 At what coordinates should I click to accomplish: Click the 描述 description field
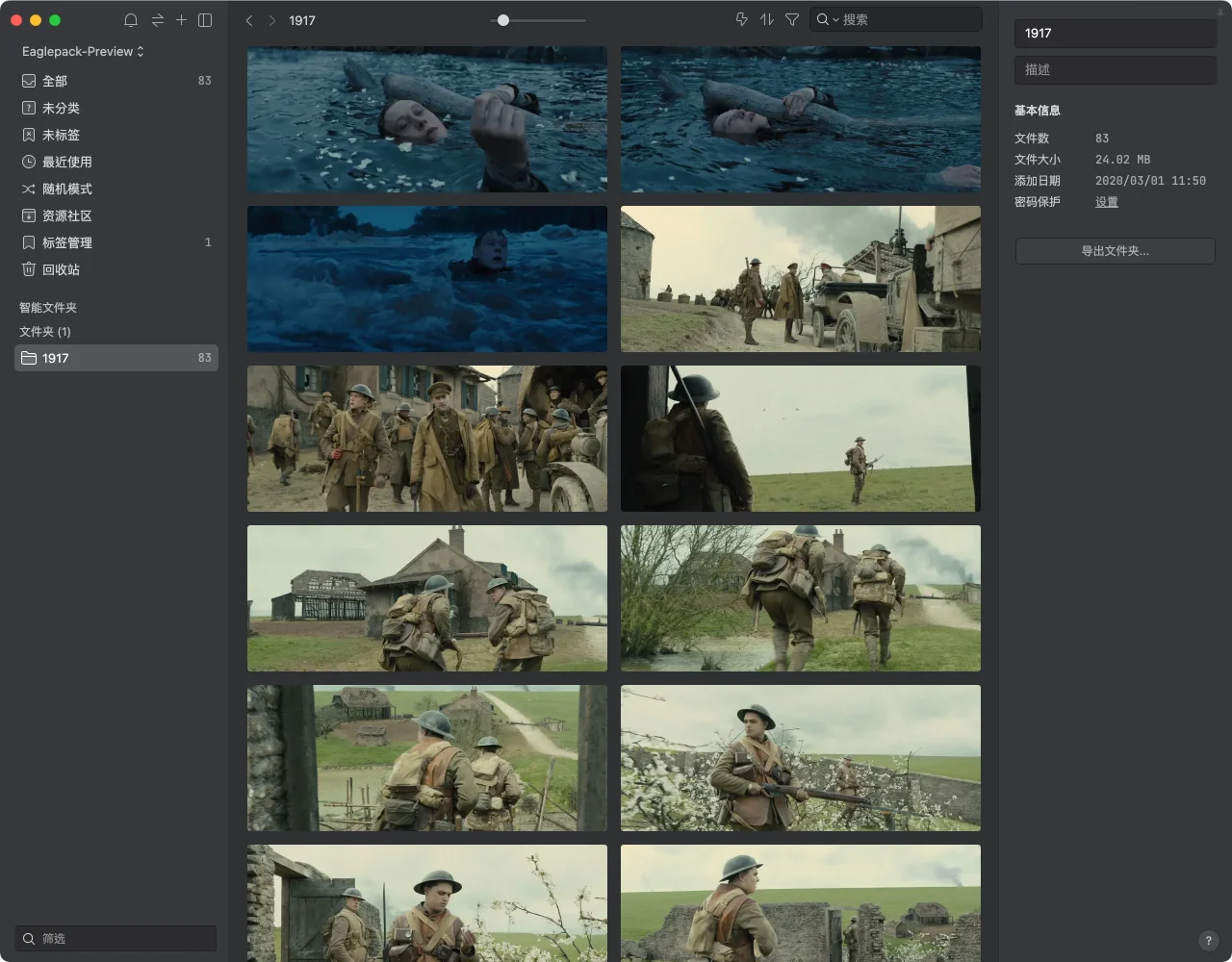coord(1116,69)
